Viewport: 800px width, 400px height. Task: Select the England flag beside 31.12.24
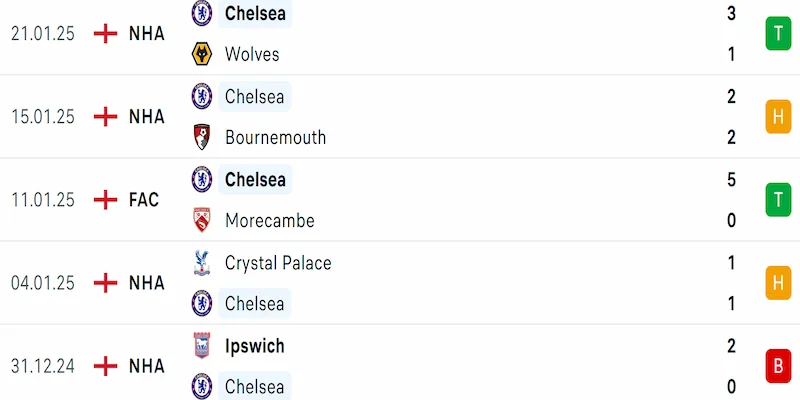pos(105,366)
